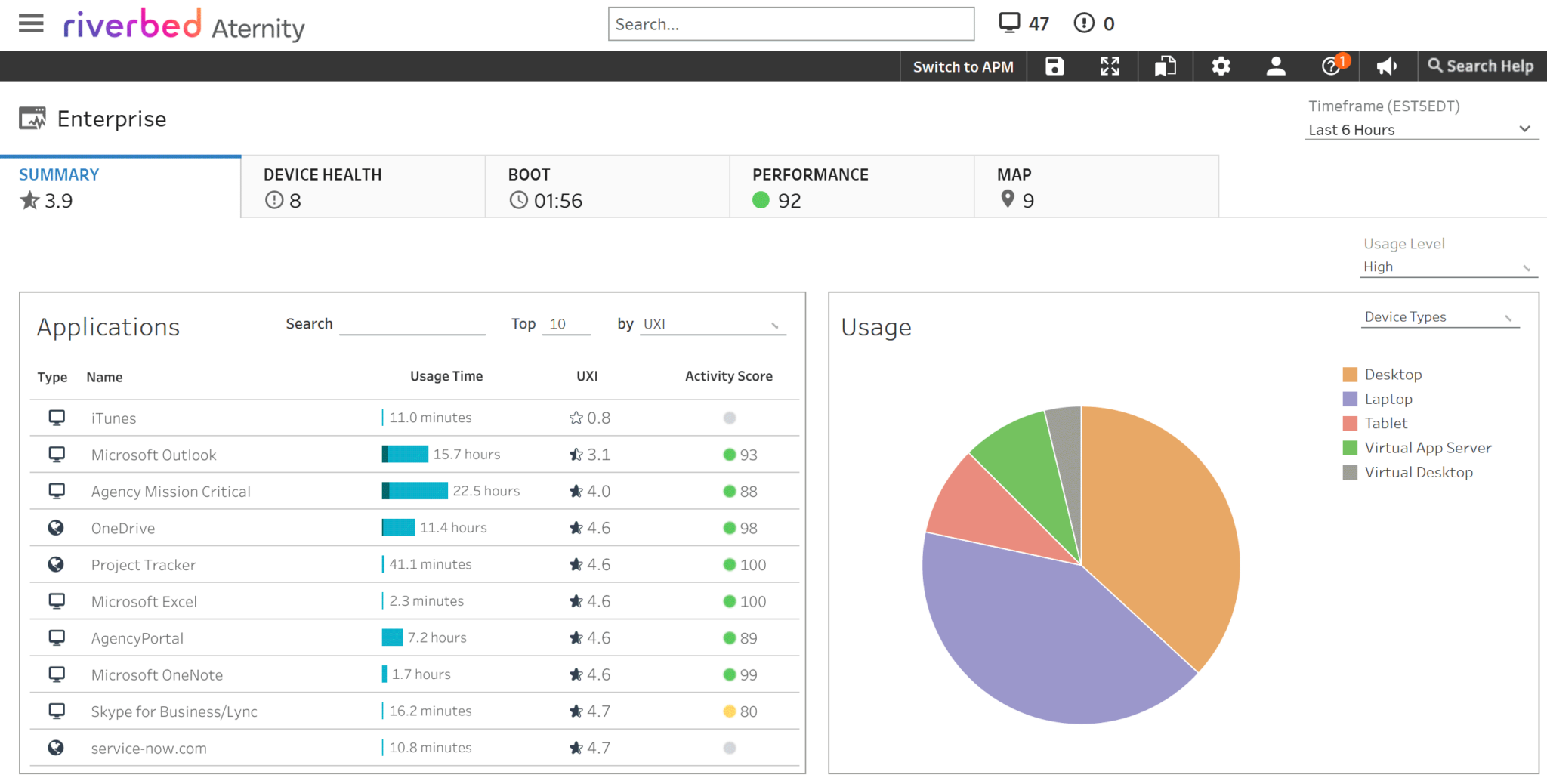Open the reports icon
This screenshot has height=784, width=1547.
[1165, 66]
